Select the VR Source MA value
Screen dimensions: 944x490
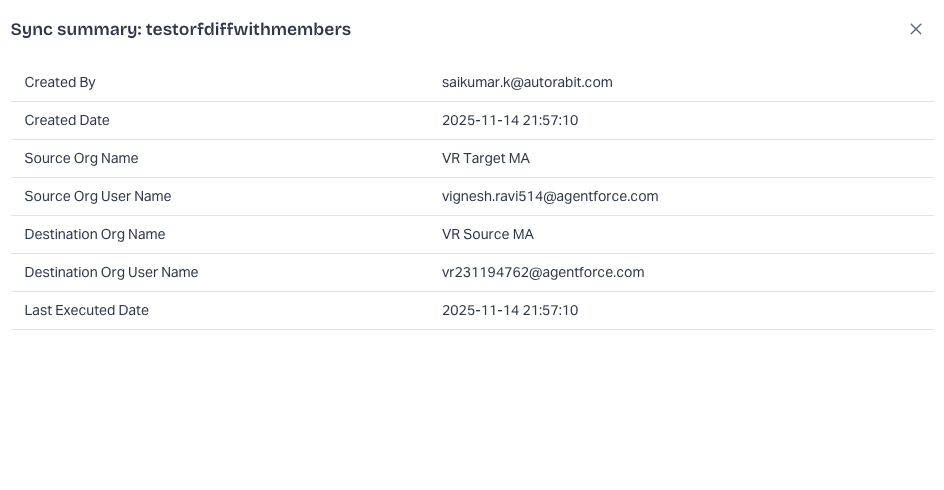[488, 234]
